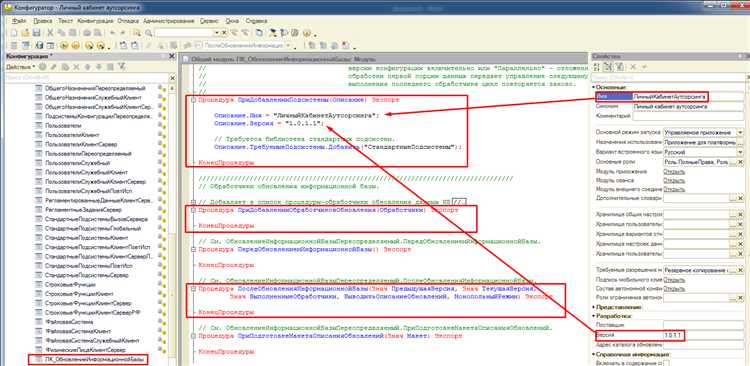Collapse procedure ПриДобавленииПодсистемы

point(193,100)
